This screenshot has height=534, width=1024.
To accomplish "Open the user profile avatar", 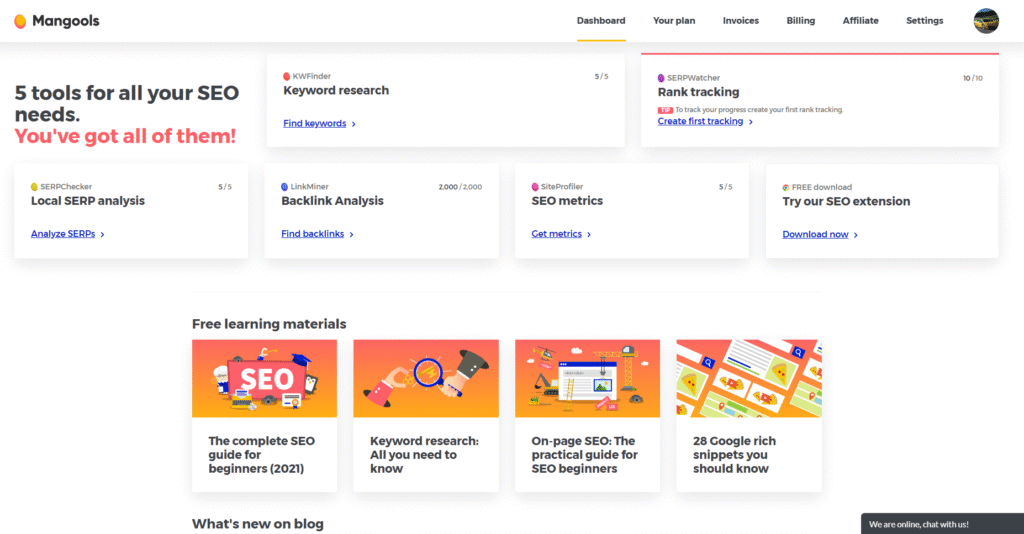I will 986,21.
